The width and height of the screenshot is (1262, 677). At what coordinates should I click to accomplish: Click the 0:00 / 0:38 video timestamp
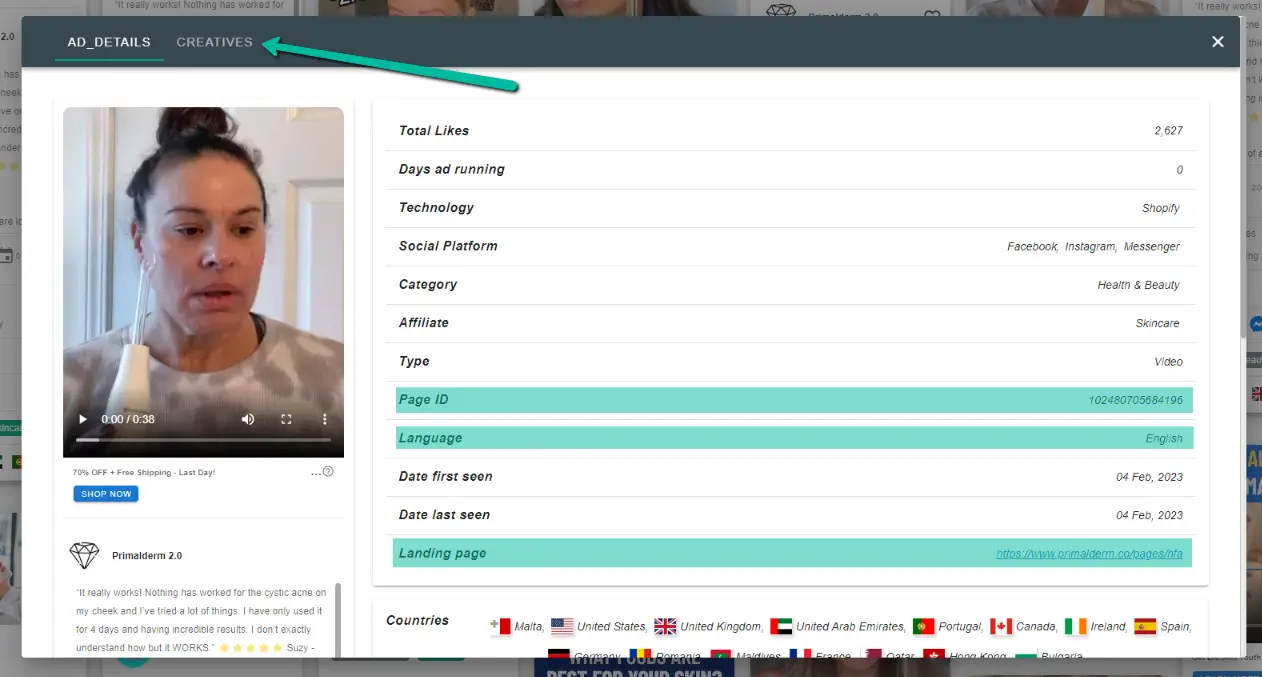[x=128, y=419]
